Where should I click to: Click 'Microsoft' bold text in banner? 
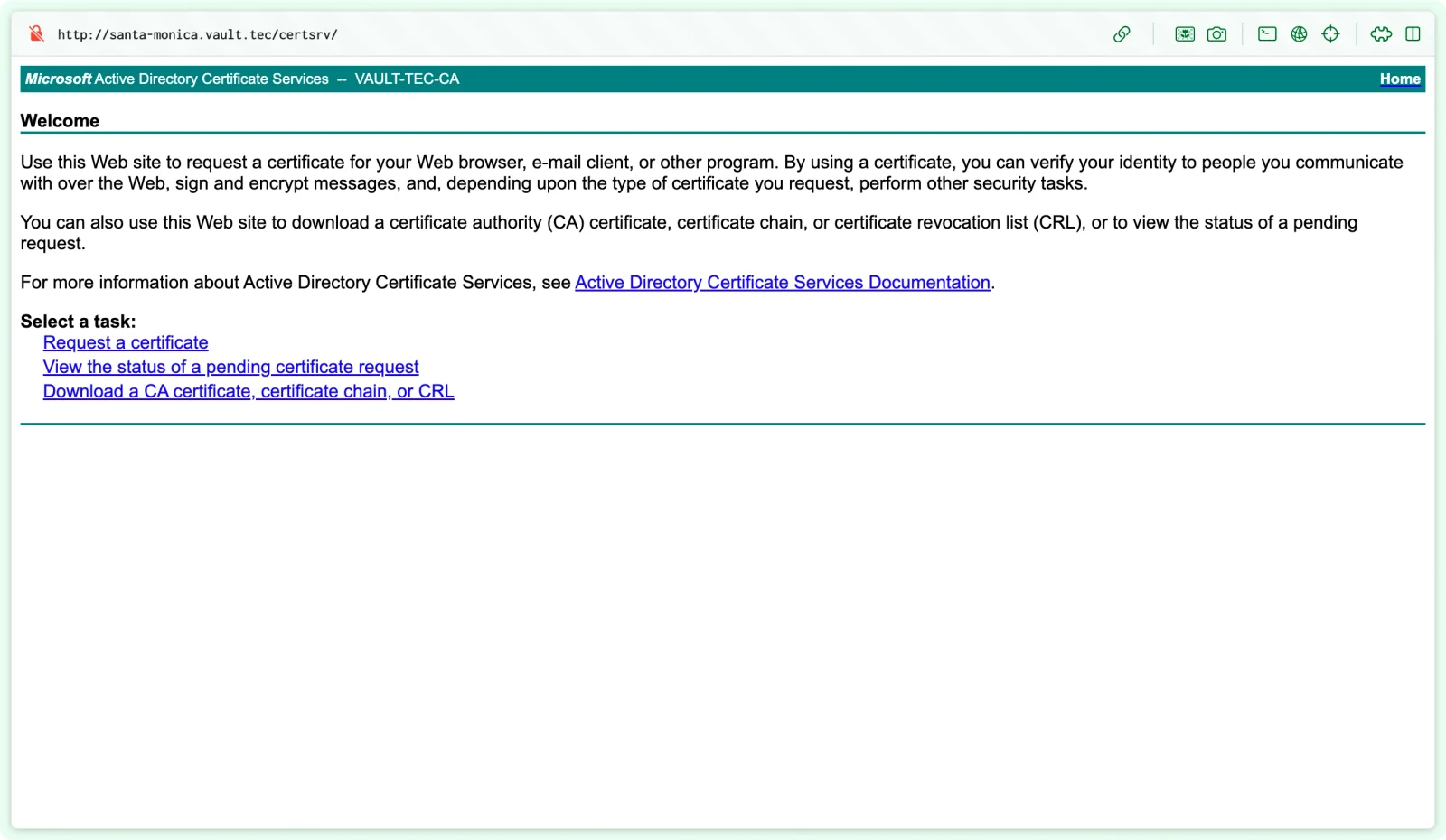pyautogui.click(x=59, y=79)
